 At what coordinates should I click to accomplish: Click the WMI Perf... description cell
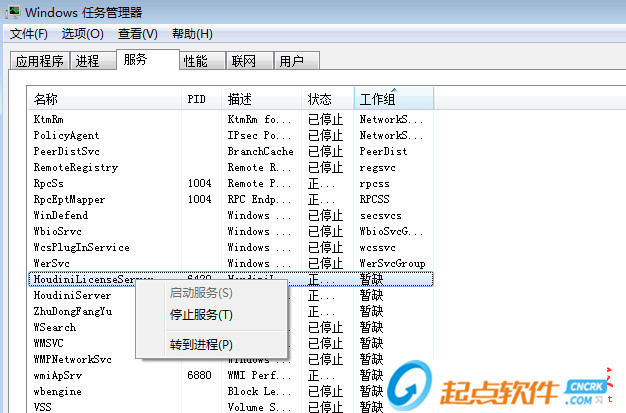click(259, 375)
